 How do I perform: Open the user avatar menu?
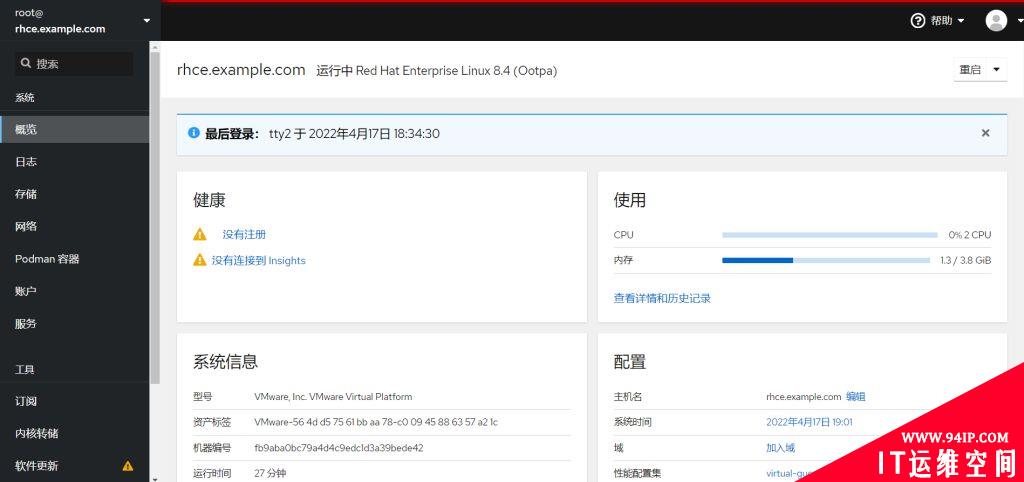coord(996,21)
